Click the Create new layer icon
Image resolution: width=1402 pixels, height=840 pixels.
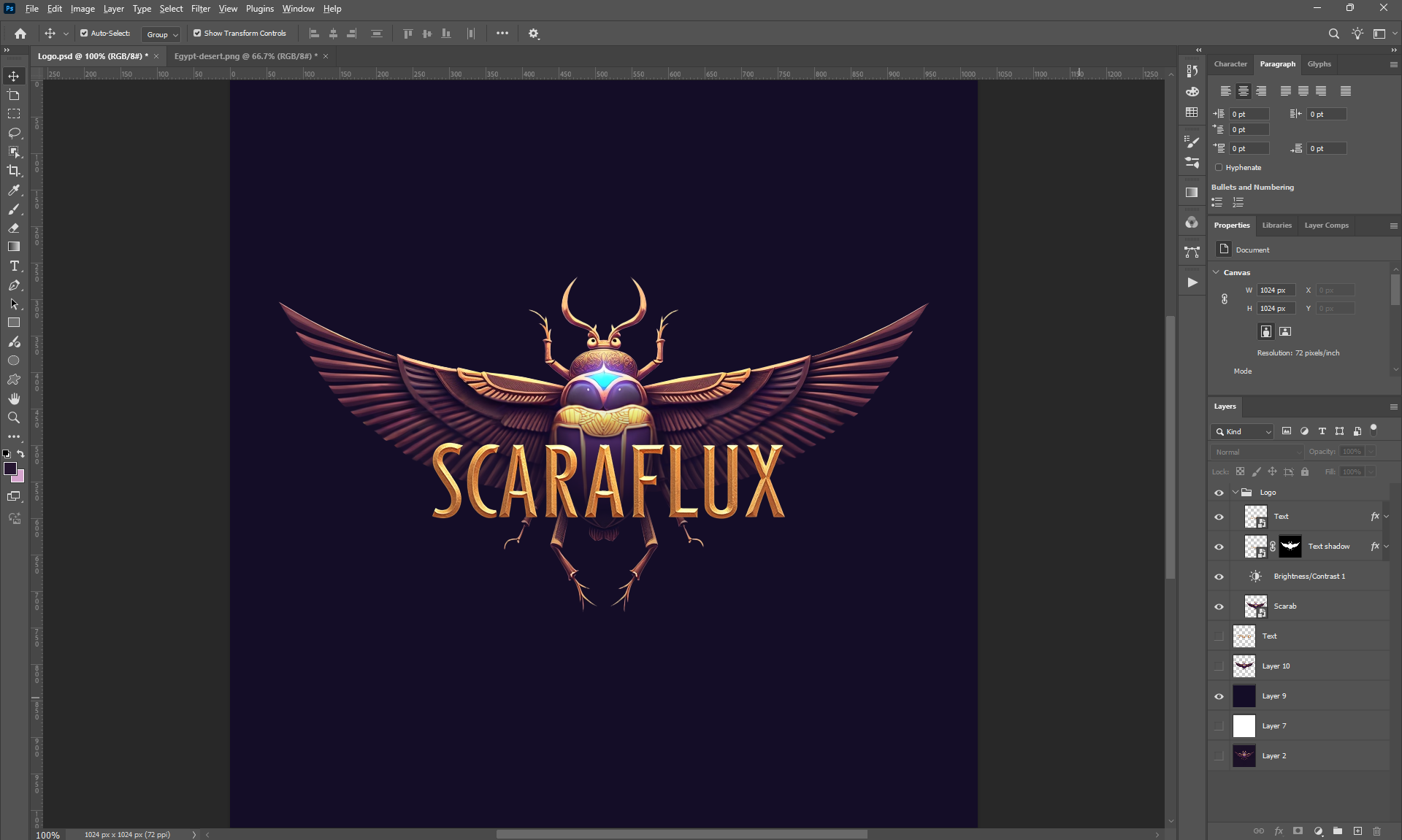(x=1357, y=831)
